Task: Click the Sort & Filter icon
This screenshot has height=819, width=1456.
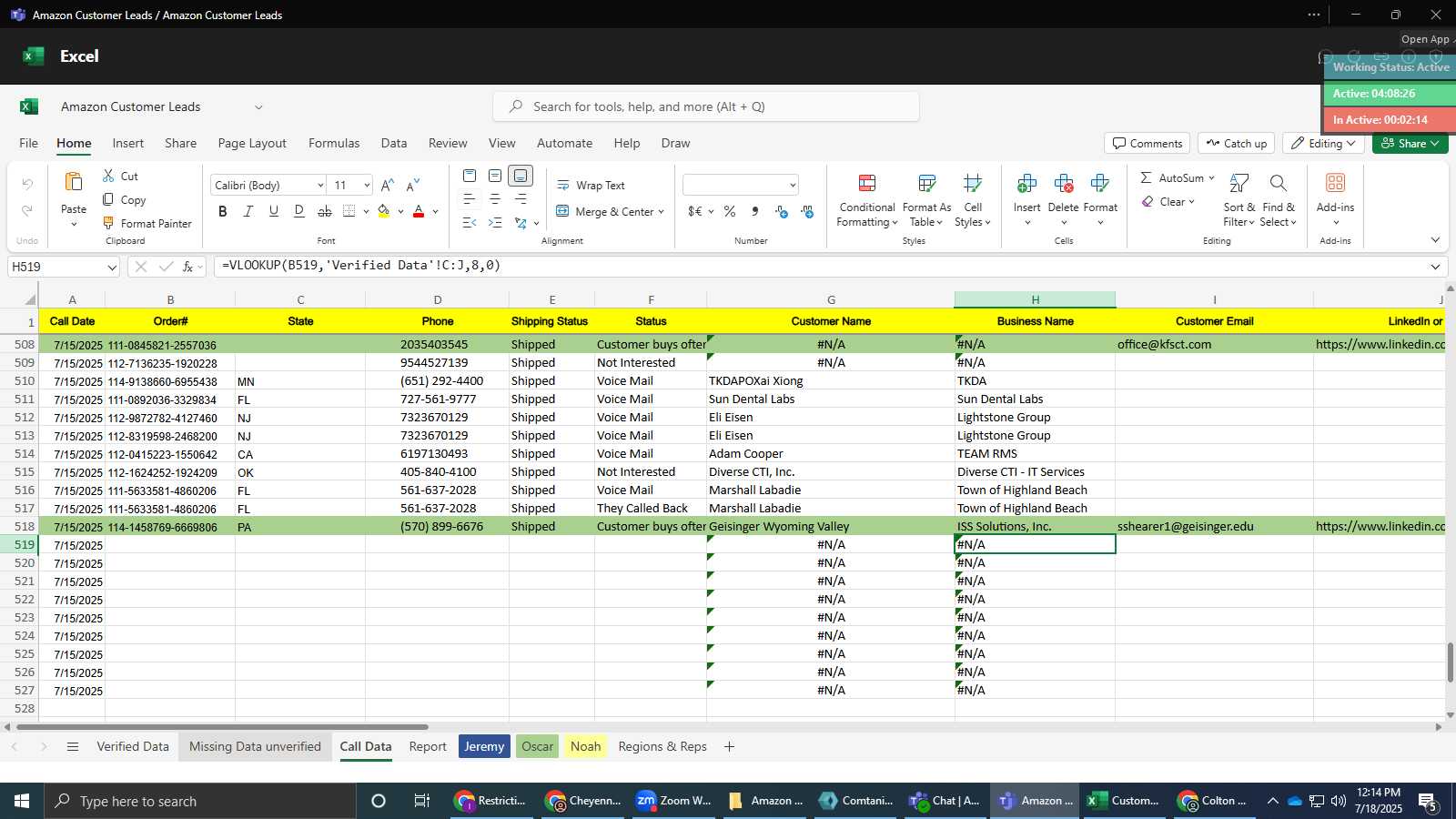Action: point(1239,184)
